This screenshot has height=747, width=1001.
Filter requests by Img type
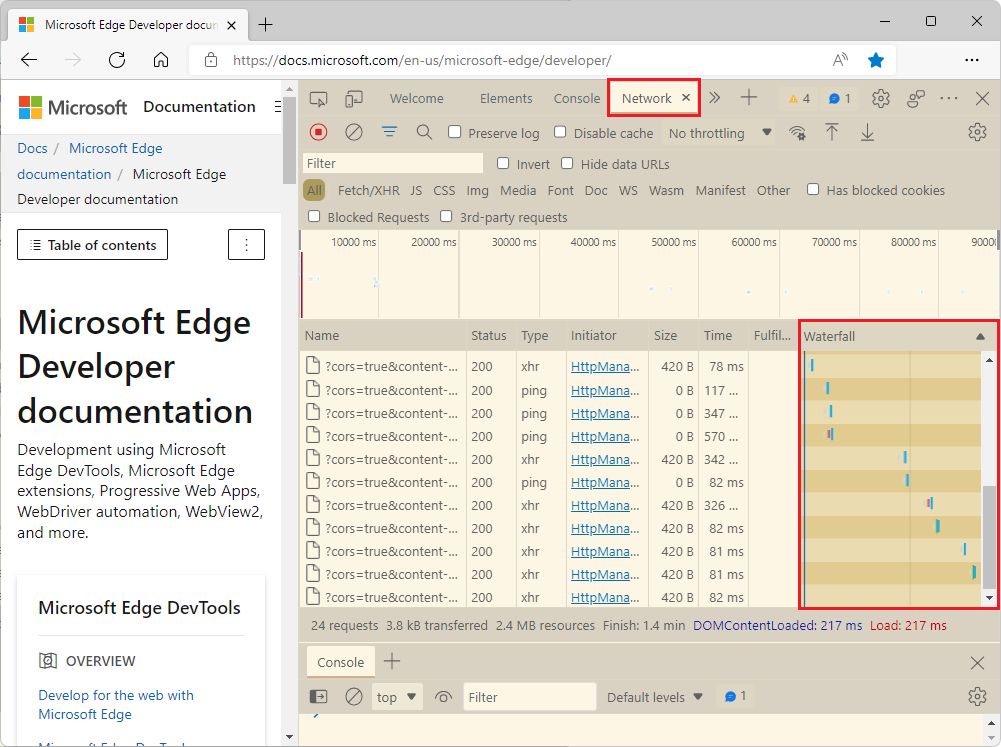click(477, 190)
